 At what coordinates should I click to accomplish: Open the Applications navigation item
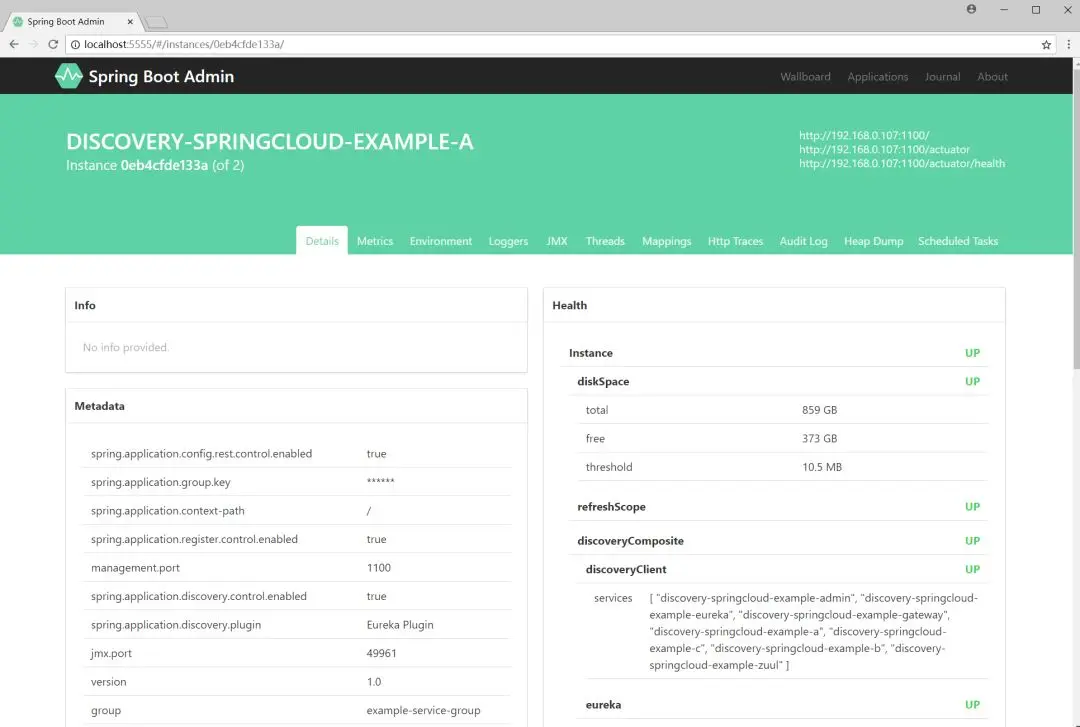(878, 76)
